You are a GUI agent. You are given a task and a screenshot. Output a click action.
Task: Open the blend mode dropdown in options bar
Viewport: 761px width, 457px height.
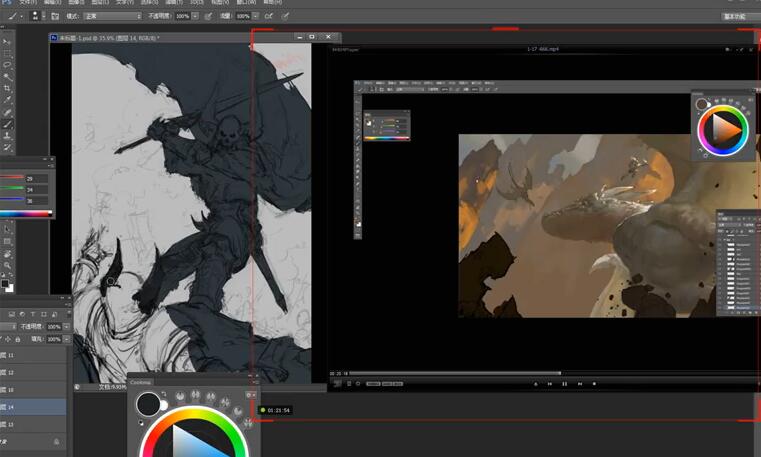(113, 16)
